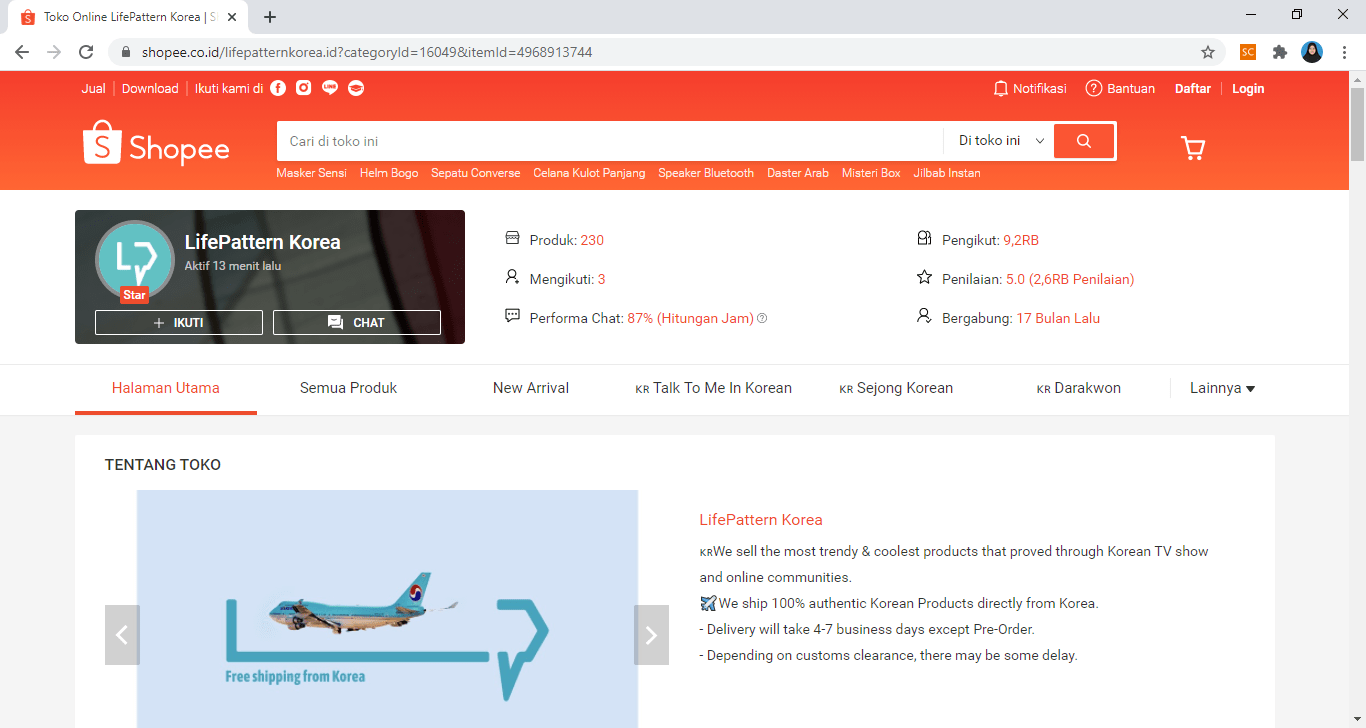Screen dimensions: 1366x728
Task: Click the 'Bergabung: 17 Bulan Lalu' text
Action: click(x=1021, y=318)
